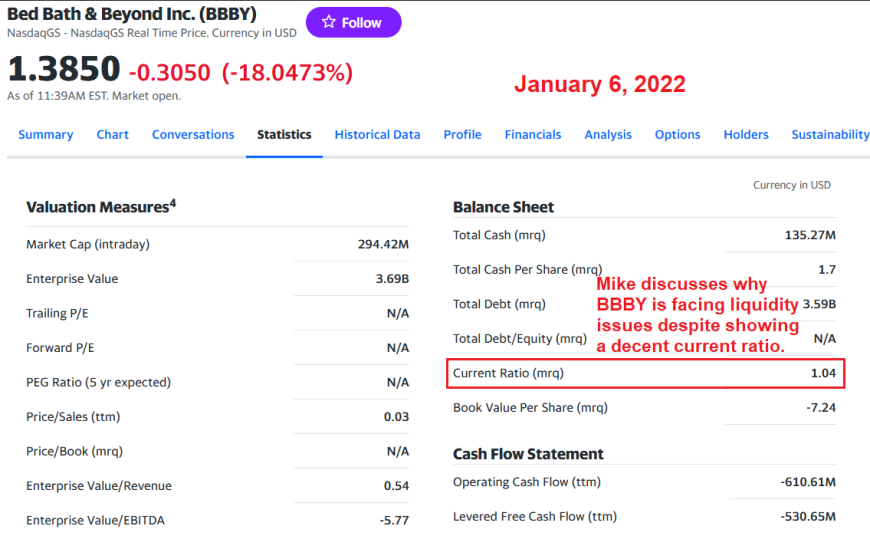Open the Summary tab

pyautogui.click(x=45, y=134)
